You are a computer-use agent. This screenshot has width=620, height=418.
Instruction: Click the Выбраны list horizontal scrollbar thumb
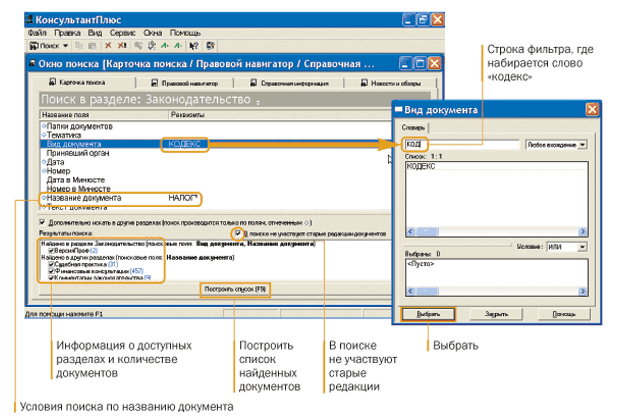(x=426, y=291)
